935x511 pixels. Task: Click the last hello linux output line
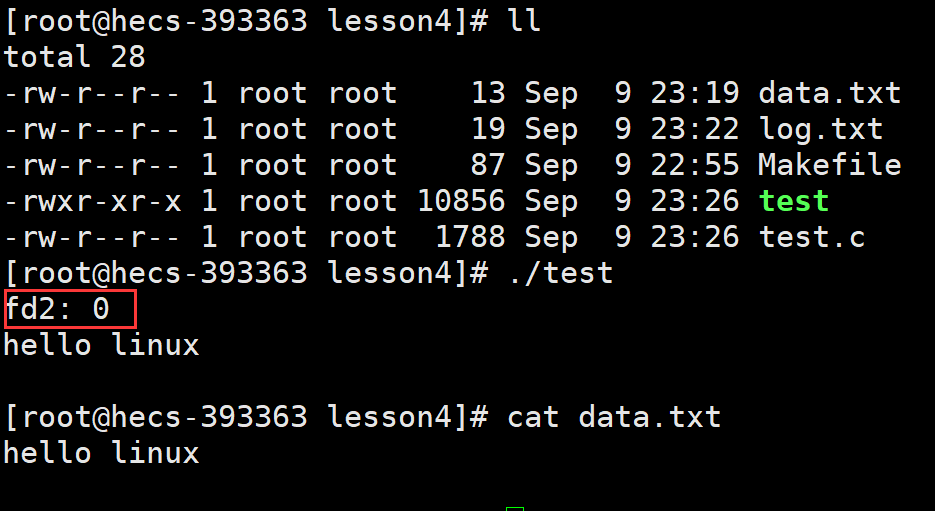(x=101, y=452)
